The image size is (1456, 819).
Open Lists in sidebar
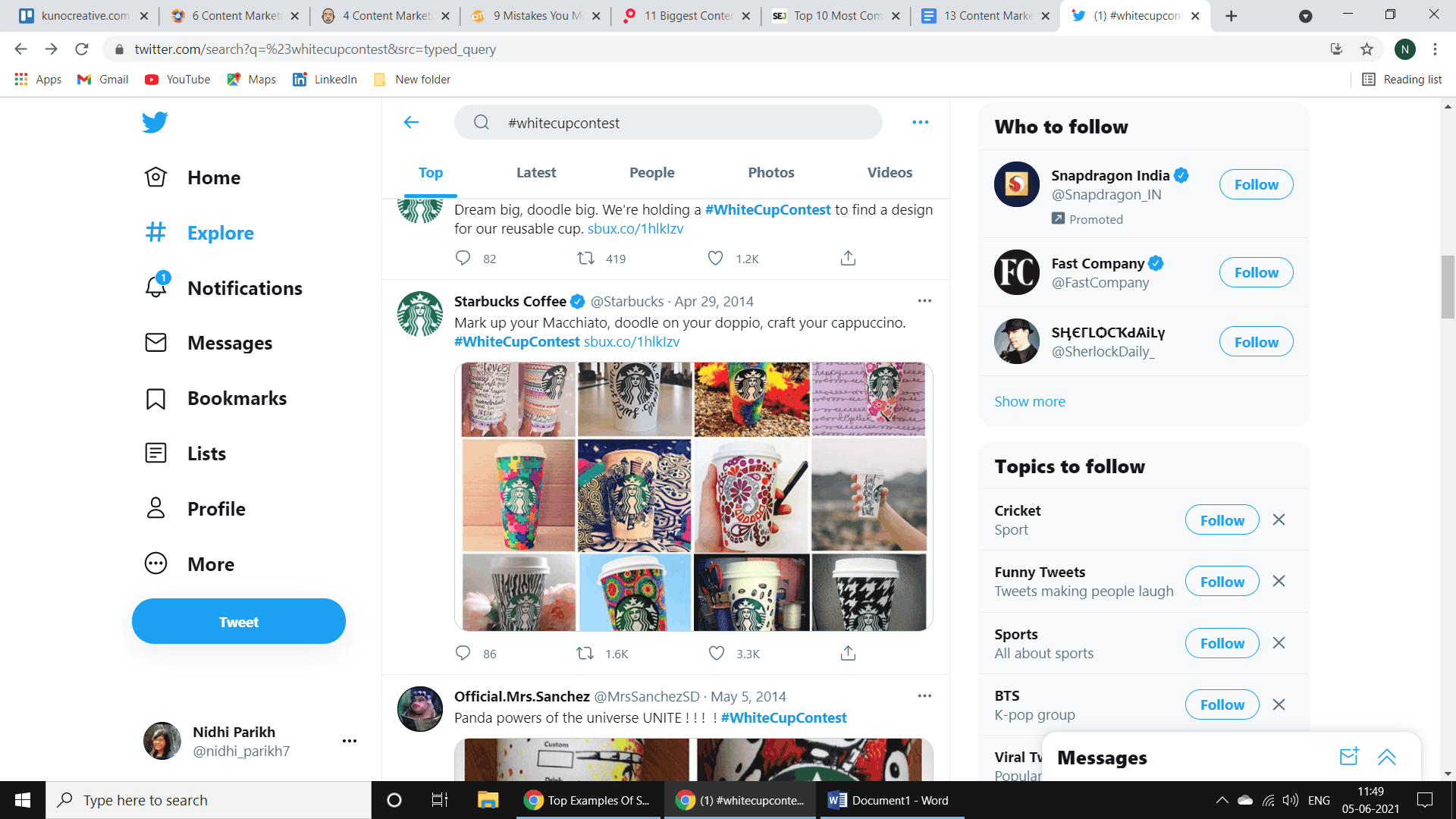tap(185, 454)
